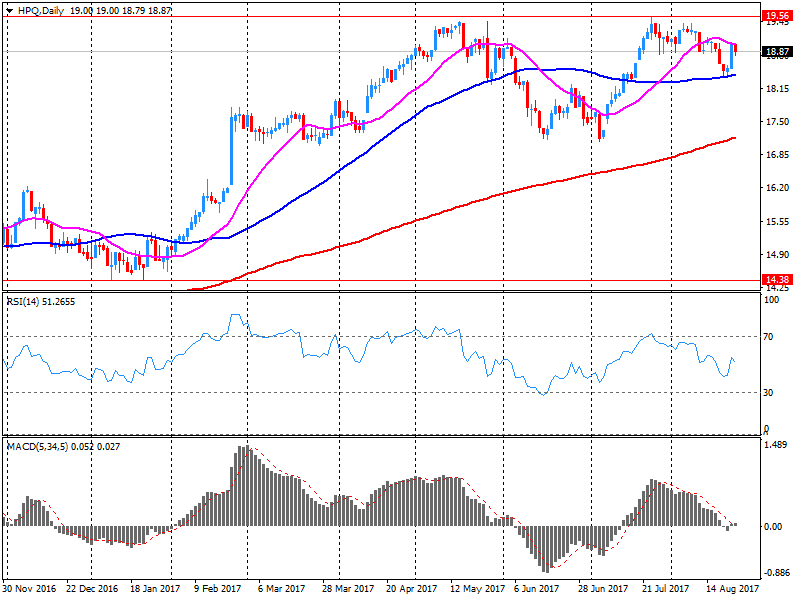800x600 pixels.
Task: Click the 20 Apr 2017 date label
Action: pyautogui.click(x=411, y=588)
